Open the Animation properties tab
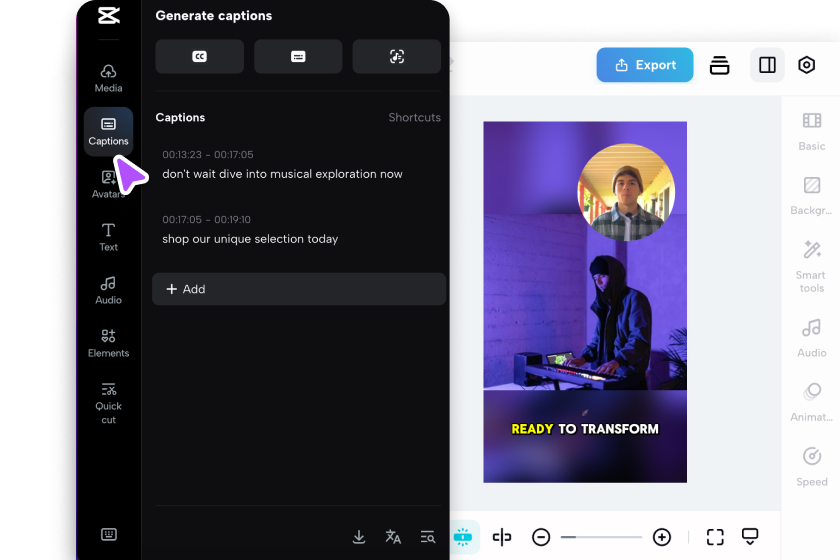The width and height of the screenshot is (840, 560). [812, 402]
